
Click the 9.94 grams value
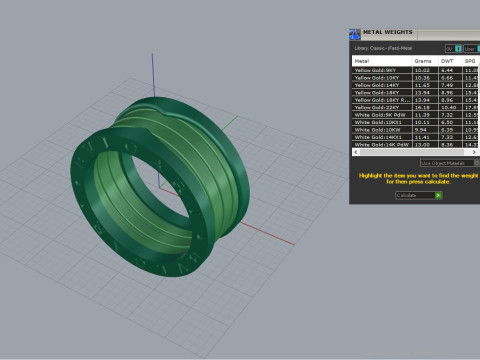[421, 130]
